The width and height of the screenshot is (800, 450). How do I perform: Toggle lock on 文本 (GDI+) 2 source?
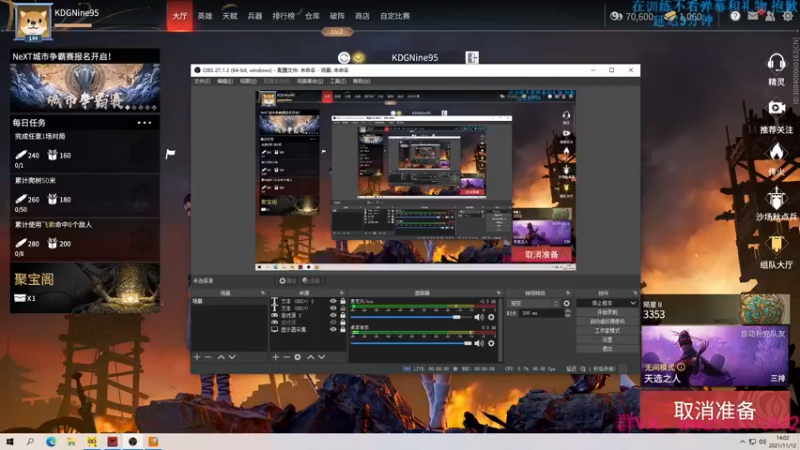pyautogui.click(x=343, y=301)
